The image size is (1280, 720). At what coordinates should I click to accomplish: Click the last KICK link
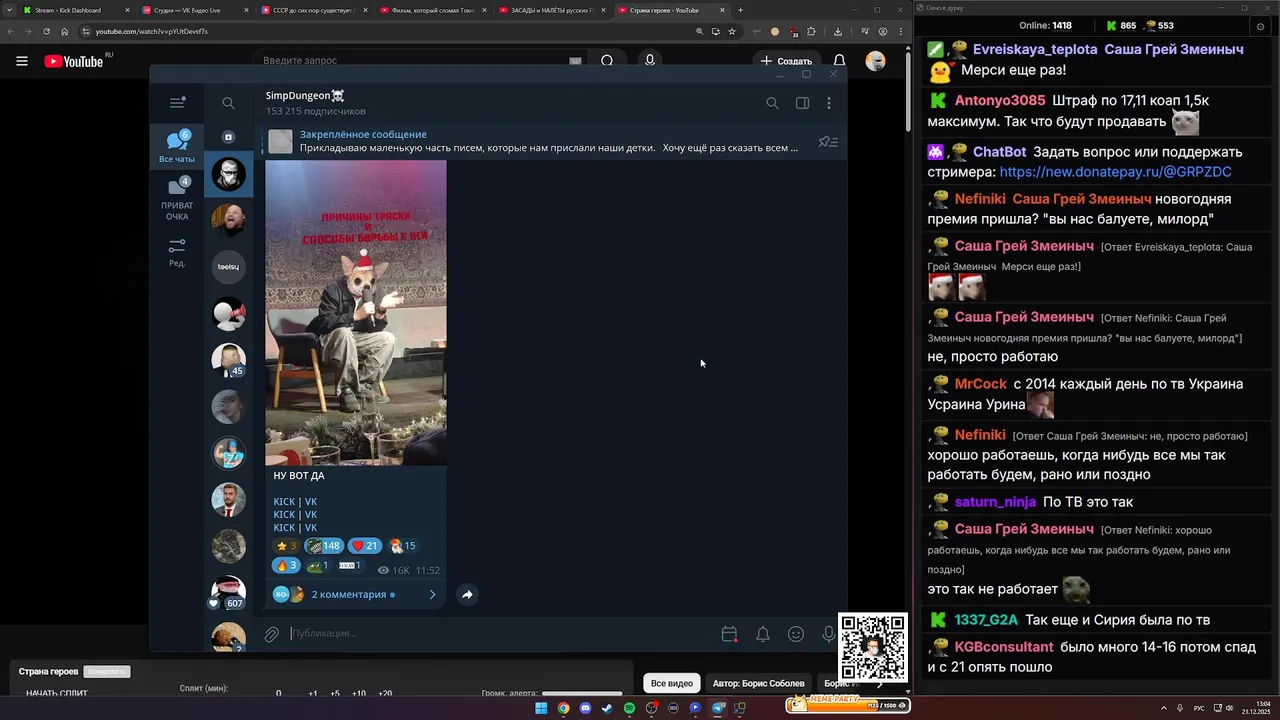tap(284, 528)
